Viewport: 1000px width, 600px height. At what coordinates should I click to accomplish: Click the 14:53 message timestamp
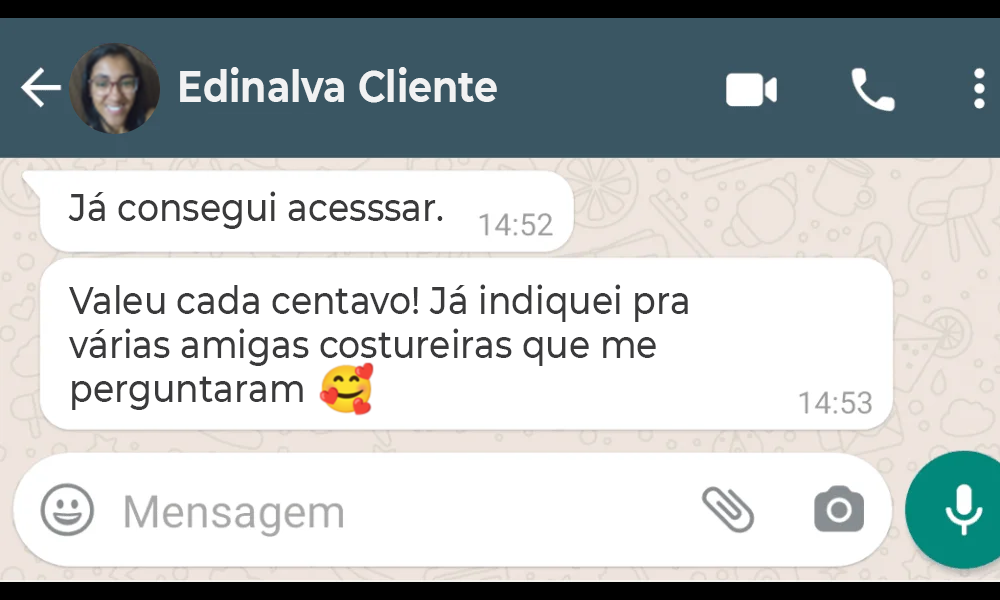[x=835, y=403]
